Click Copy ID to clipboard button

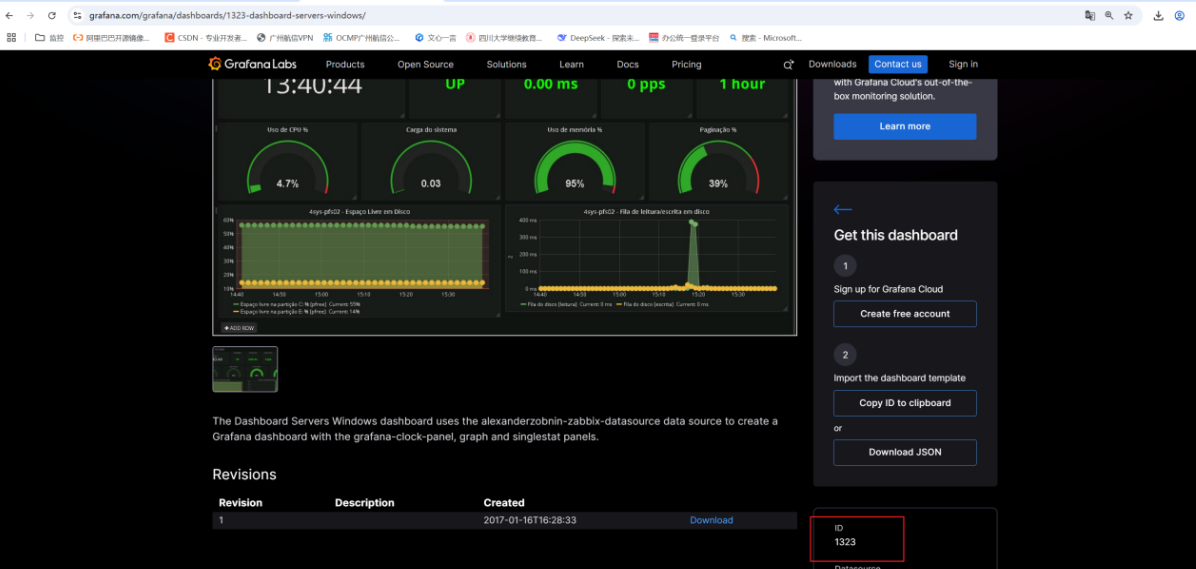[x=905, y=403]
